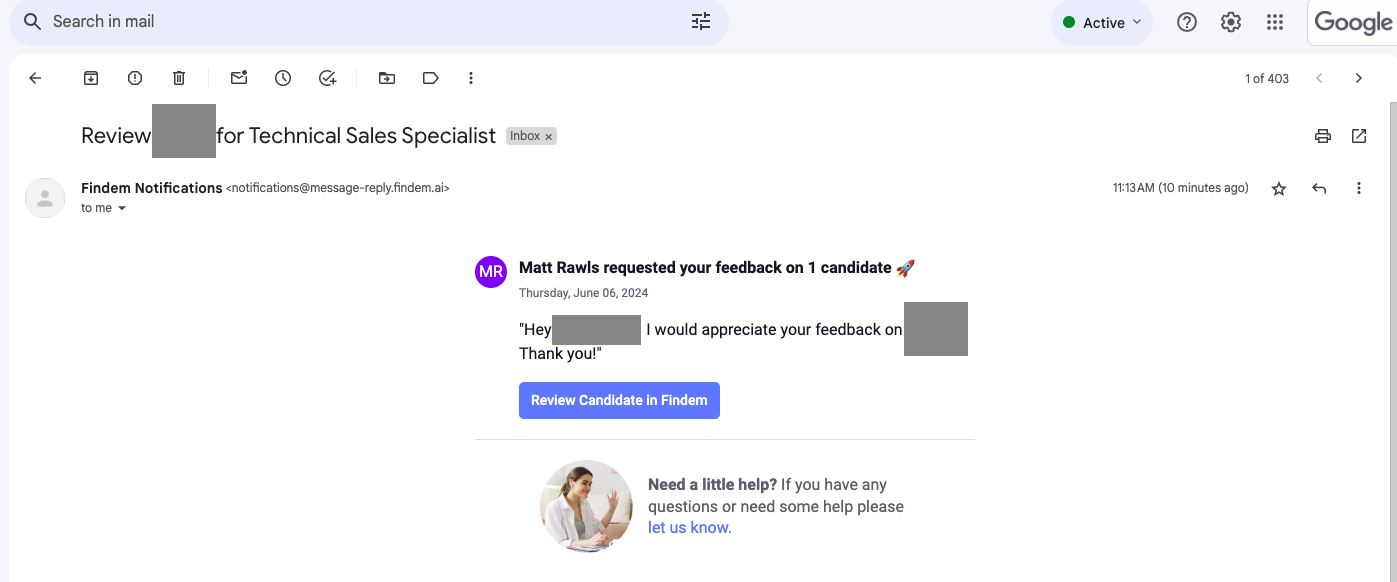This screenshot has width=1397, height=582.
Task: Show search options filter
Action: [701, 21]
